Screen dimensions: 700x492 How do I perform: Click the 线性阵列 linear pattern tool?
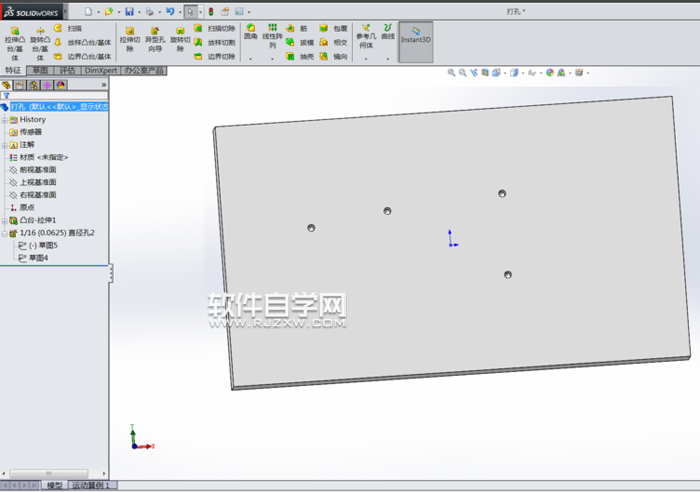[x=272, y=36]
